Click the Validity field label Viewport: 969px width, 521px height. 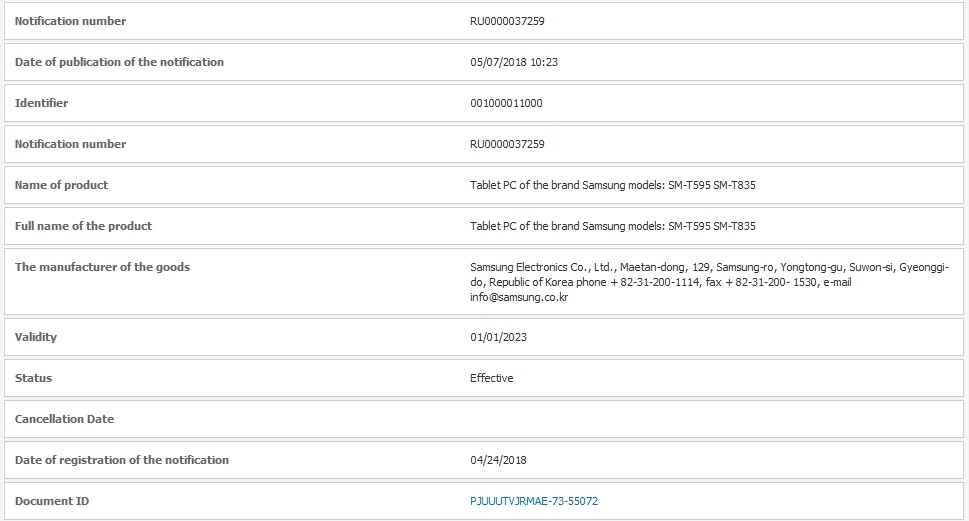pyautogui.click(x=36, y=337)
